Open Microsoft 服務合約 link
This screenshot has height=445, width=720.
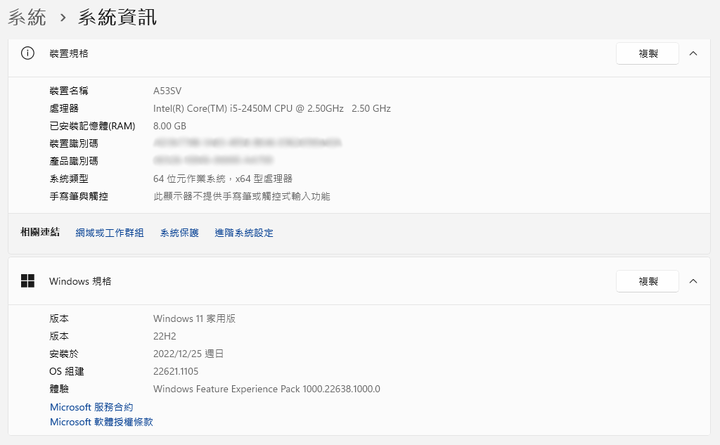pos(91,407)
